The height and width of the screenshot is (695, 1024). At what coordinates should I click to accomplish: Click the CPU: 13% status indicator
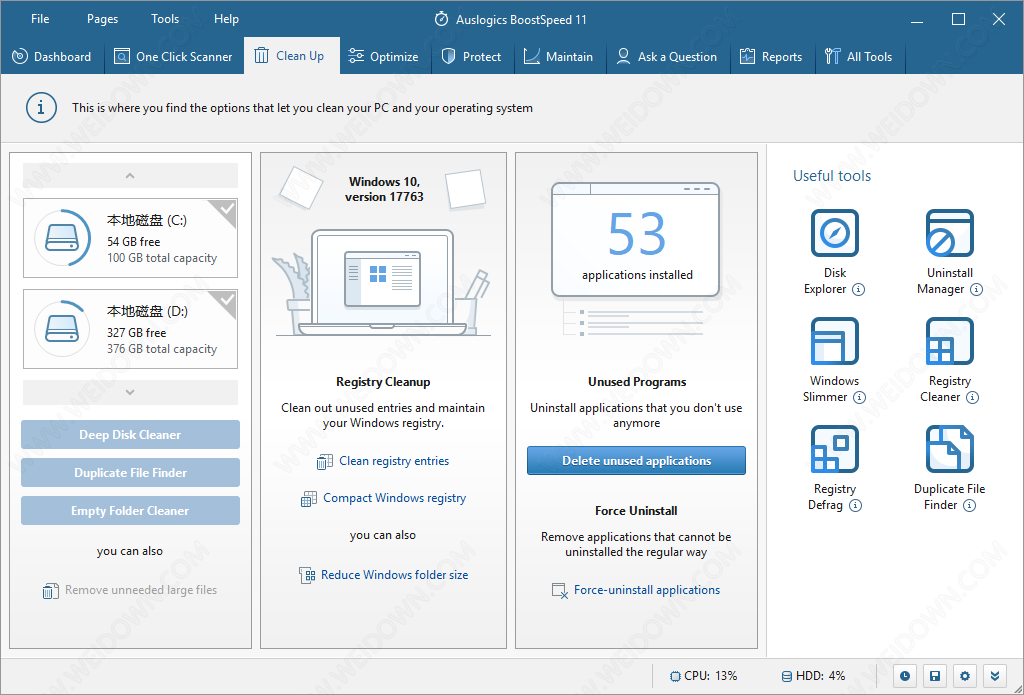point(703,675)
